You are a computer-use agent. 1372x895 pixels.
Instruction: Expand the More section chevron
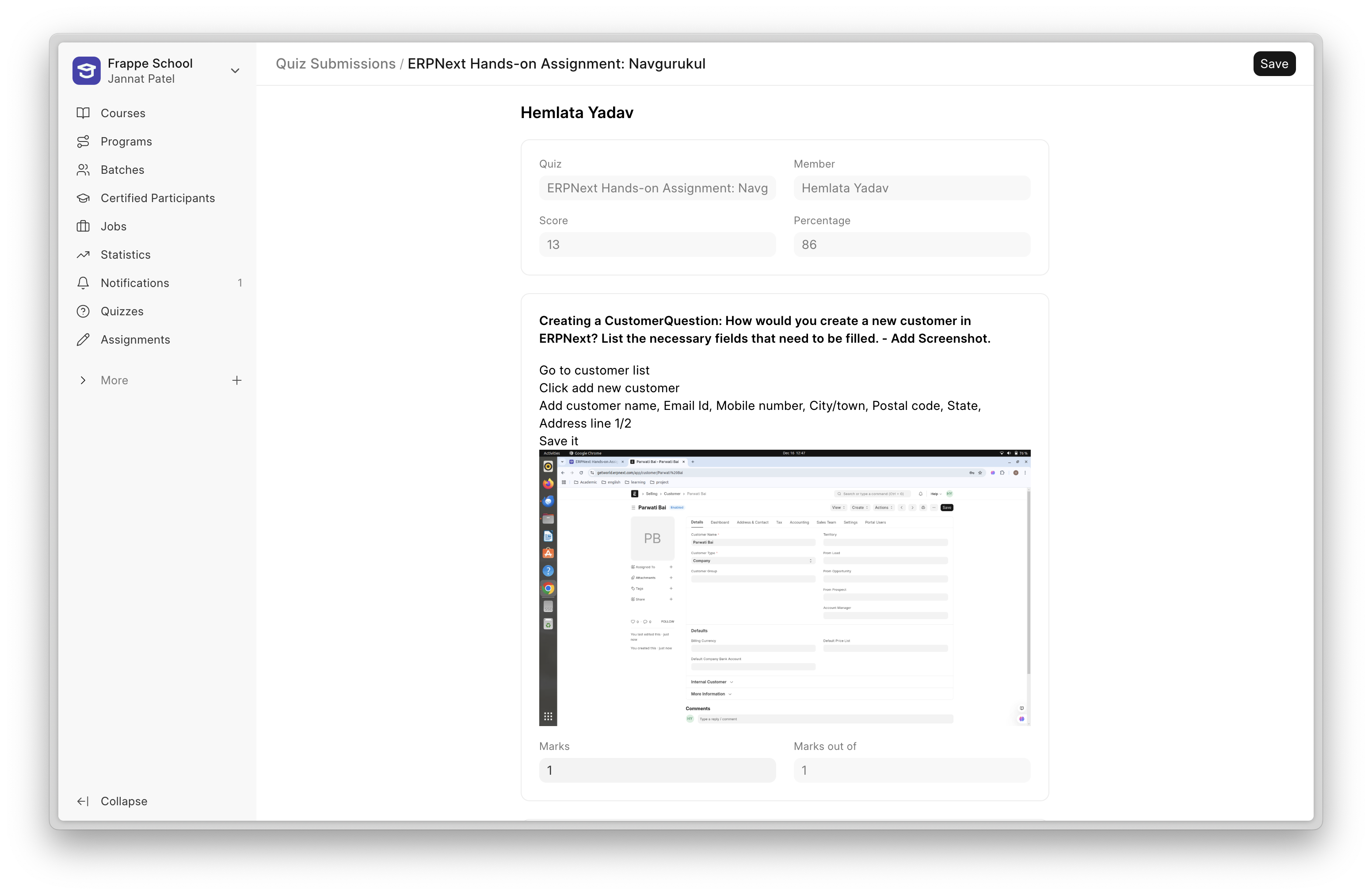tap(83, 380)
